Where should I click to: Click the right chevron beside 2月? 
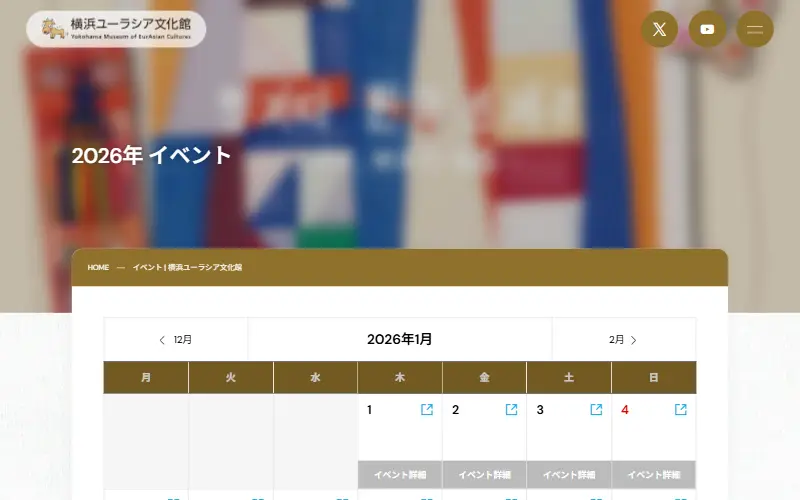633,340
